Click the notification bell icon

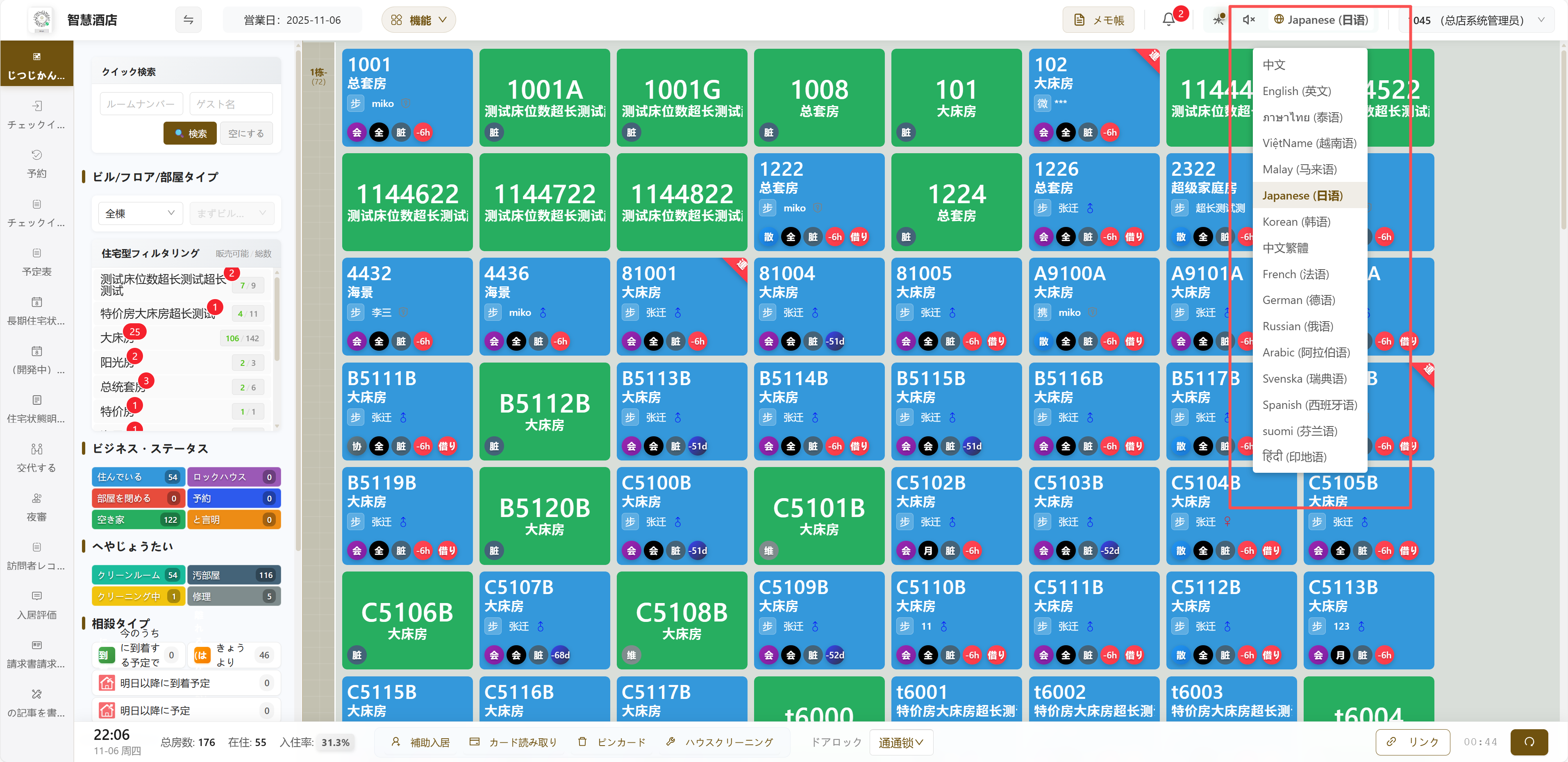[x=1168, y=20]
